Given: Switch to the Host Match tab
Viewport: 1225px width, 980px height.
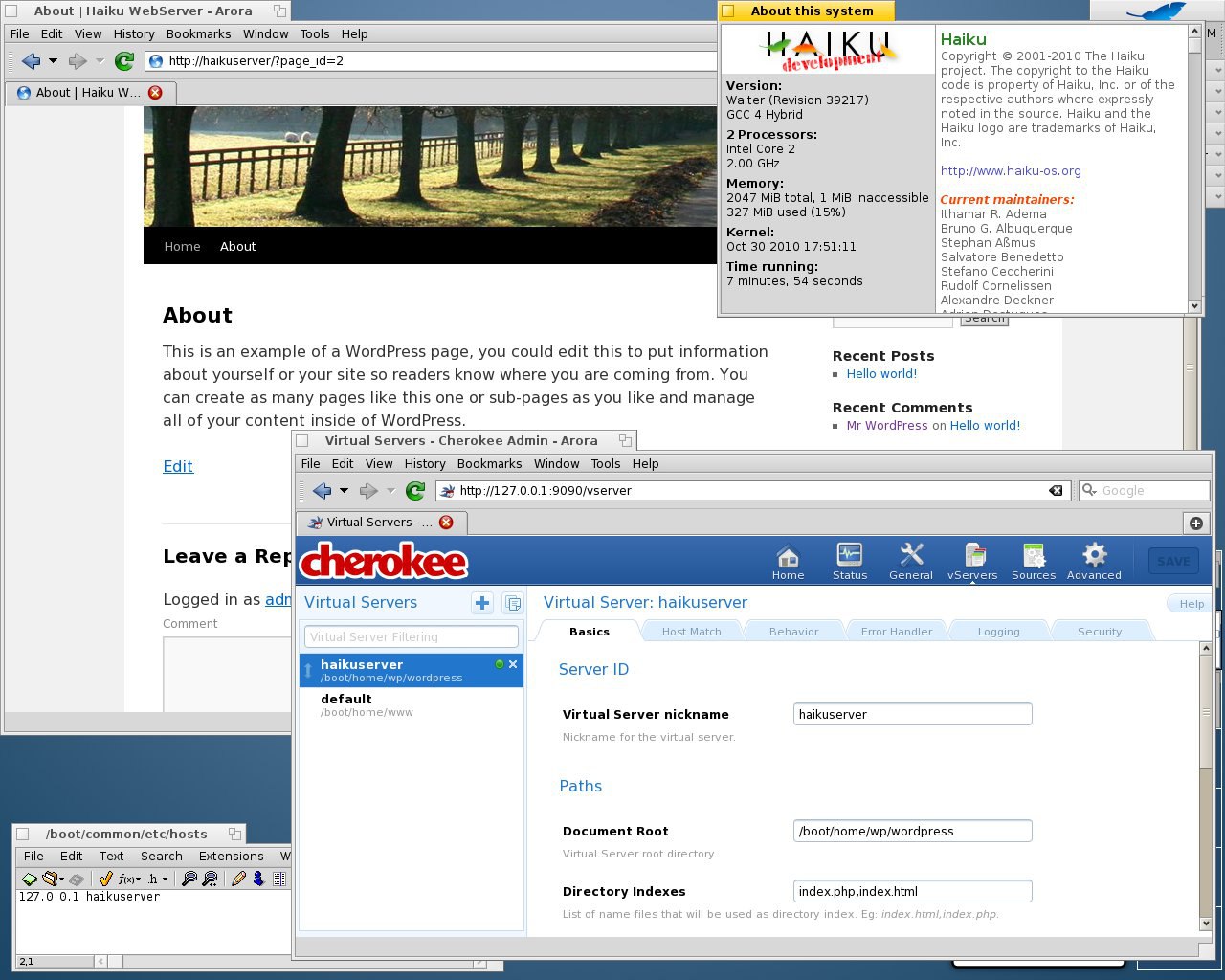Looking at the screenshot, I should pos(691,632).
